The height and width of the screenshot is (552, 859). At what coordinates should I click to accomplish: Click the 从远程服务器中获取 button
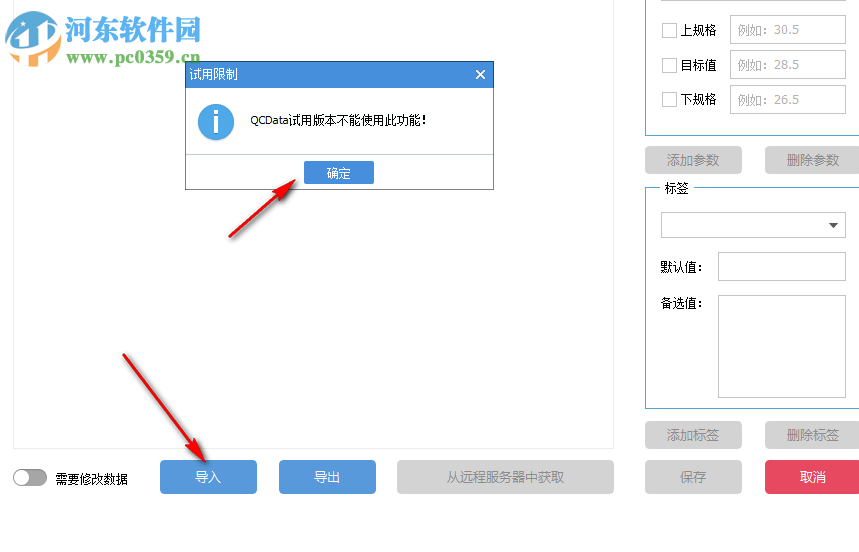[505, 477]
